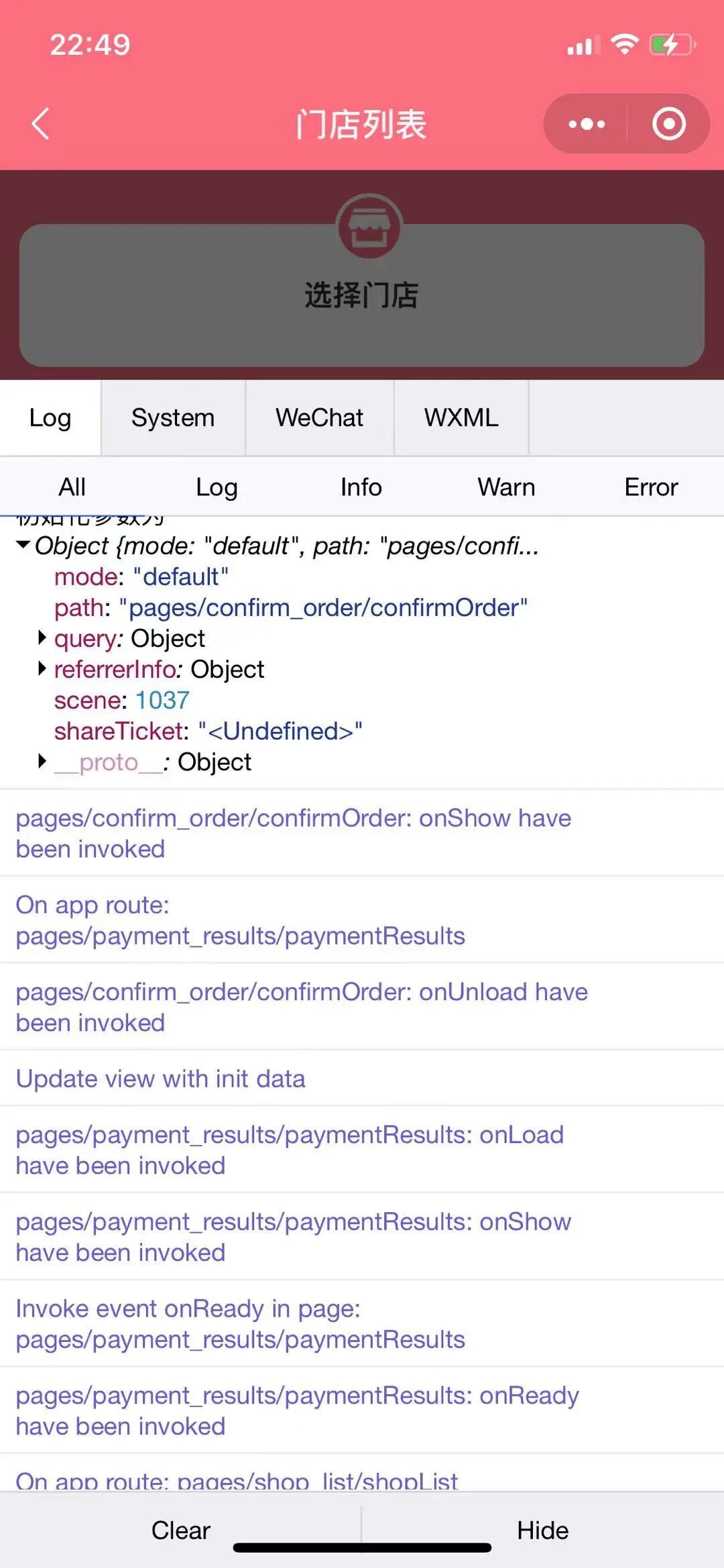The width and height of the screenshot is (724, 1568).
Task: Filter logs by Error level
Action: pos(651,487)
